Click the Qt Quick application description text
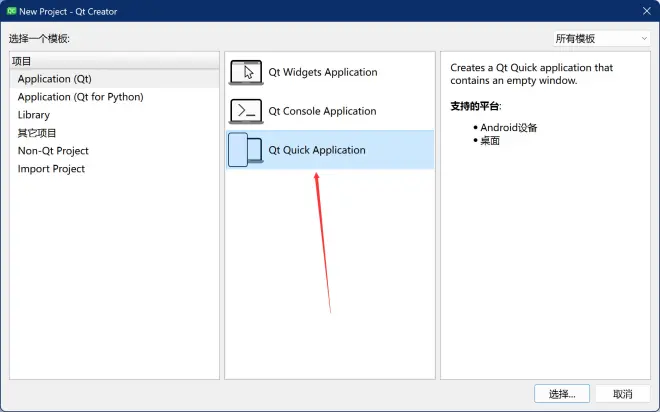This screenshot has width=660, height=412. (532, 74)
